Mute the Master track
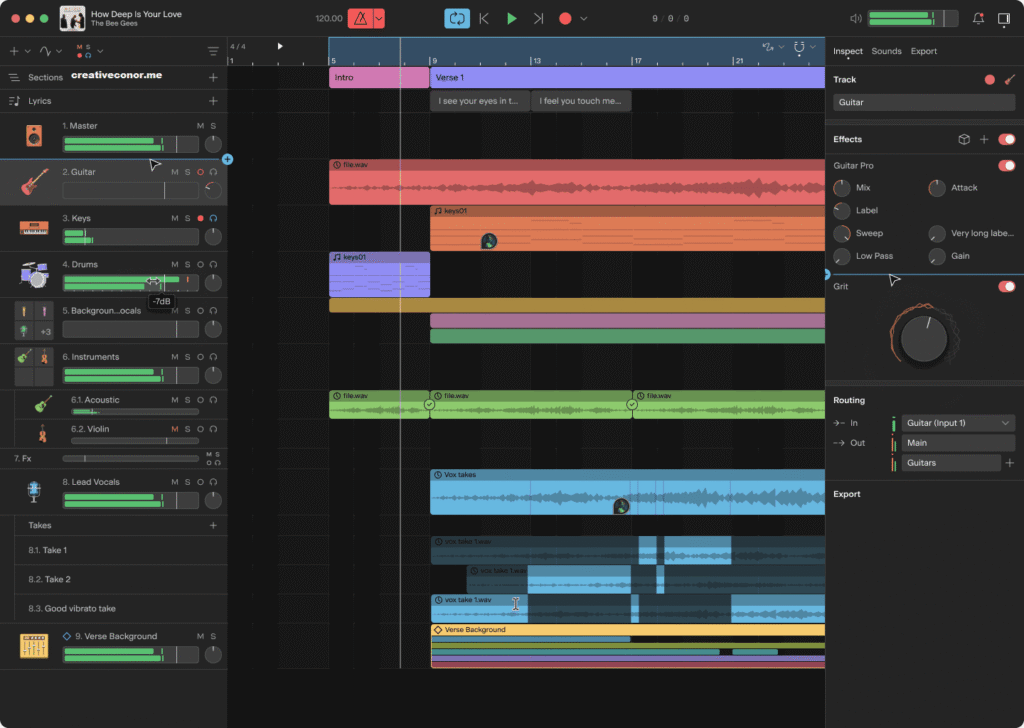This screenshot has width=1024, height=728. [x=200, y=125]
